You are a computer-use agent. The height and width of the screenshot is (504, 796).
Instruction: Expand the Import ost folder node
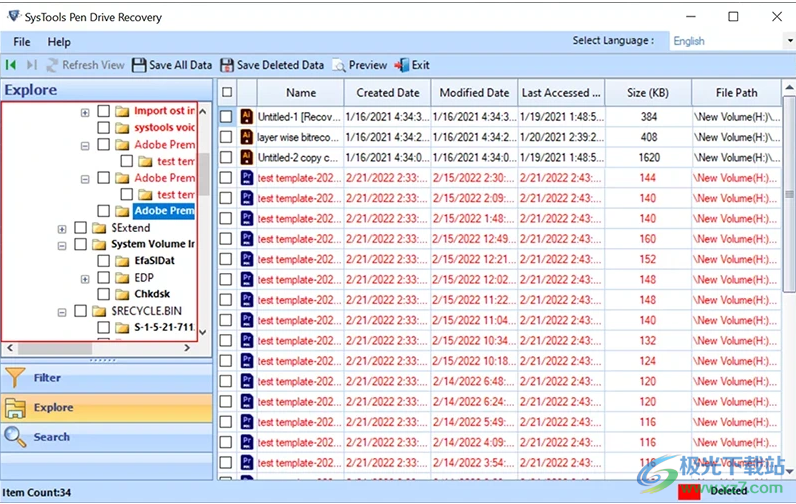point(85,112)
